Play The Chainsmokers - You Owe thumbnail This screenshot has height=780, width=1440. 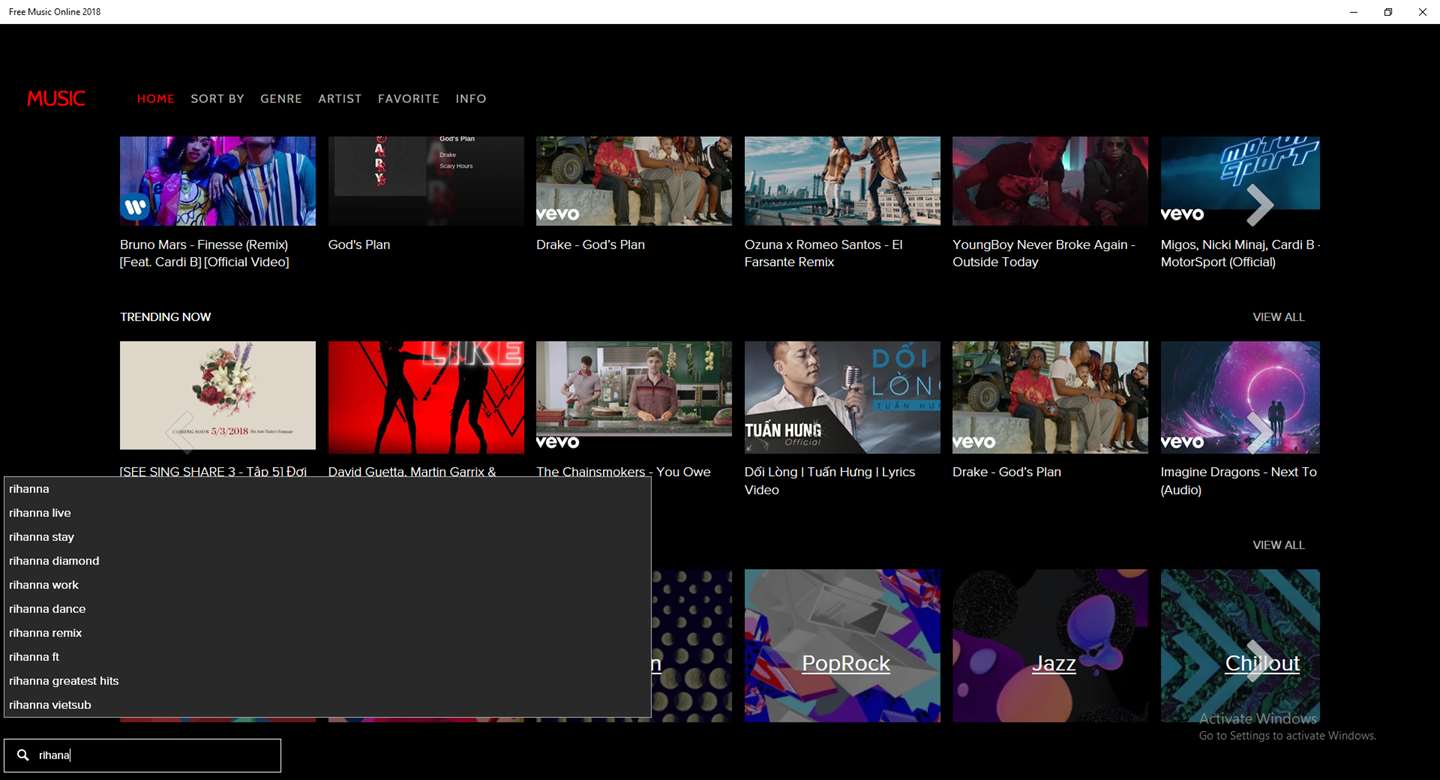coord(634,398)
